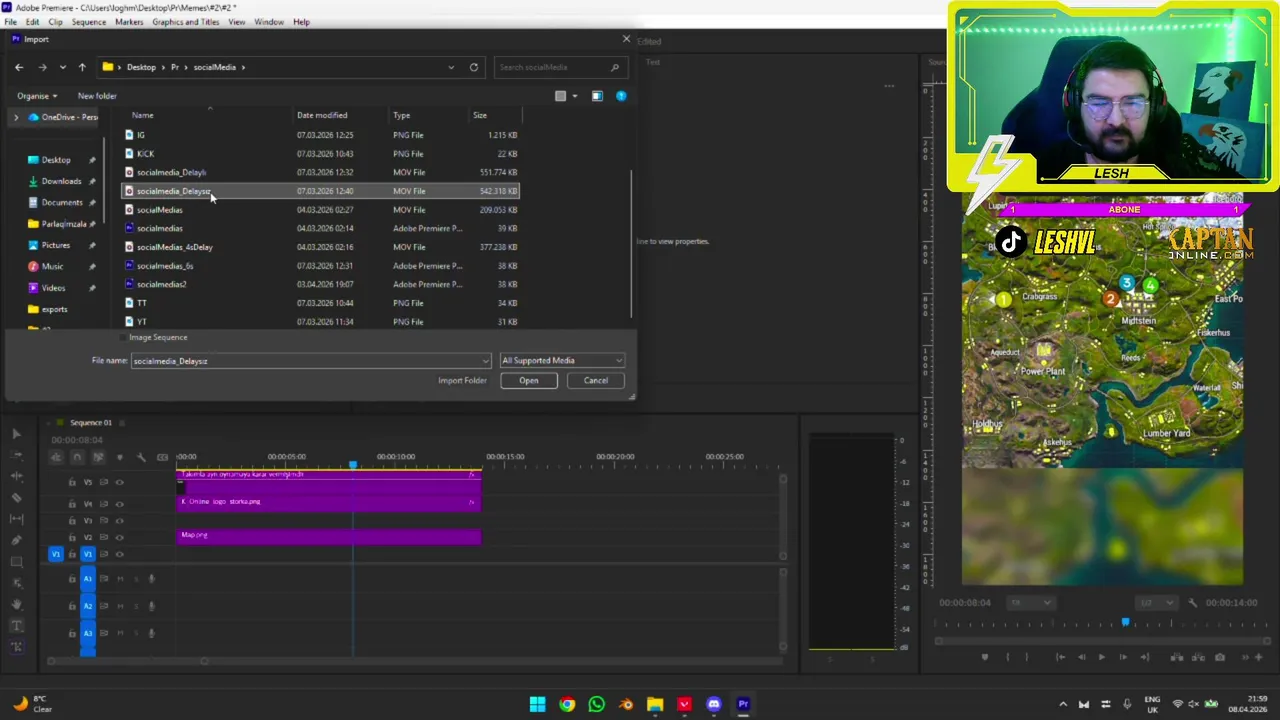Viewport: 1280px width, 720px height.
Task: Click the timeline Add Marker icon
Action: pyautogui.click(x=119, y=457)
